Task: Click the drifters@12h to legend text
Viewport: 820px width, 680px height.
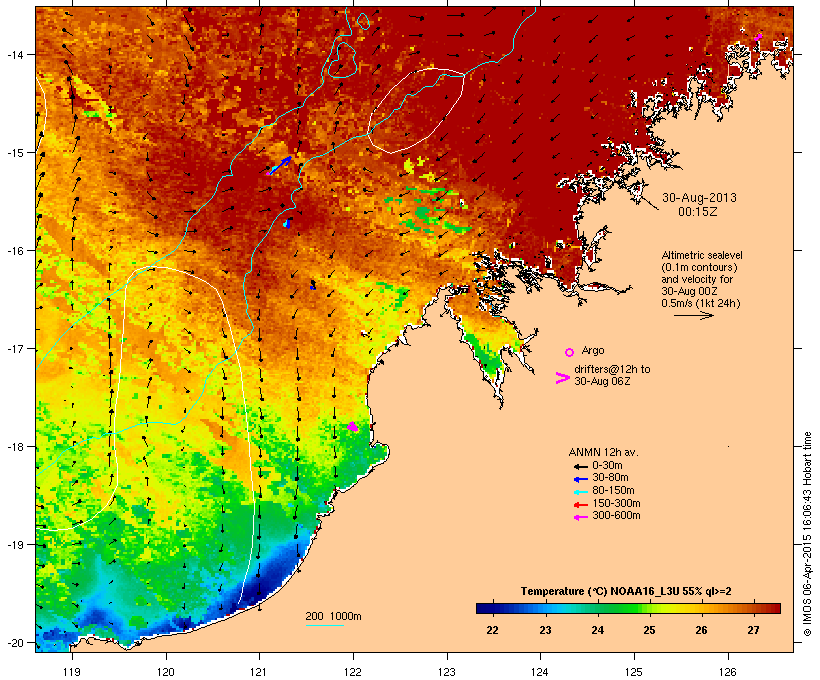Action: point(612,369)
